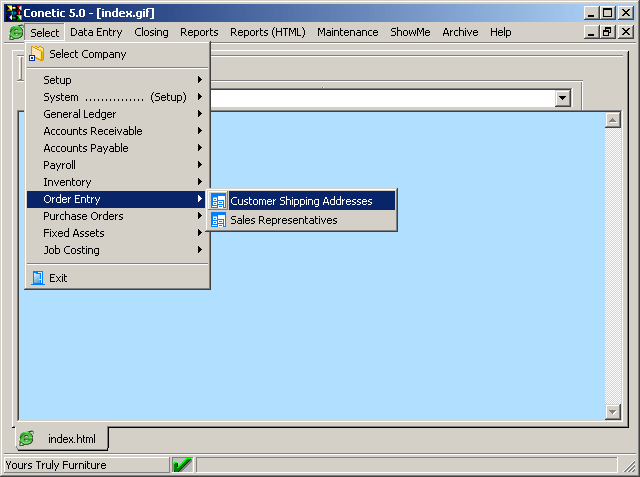Open the Maintenance menu

347,32
